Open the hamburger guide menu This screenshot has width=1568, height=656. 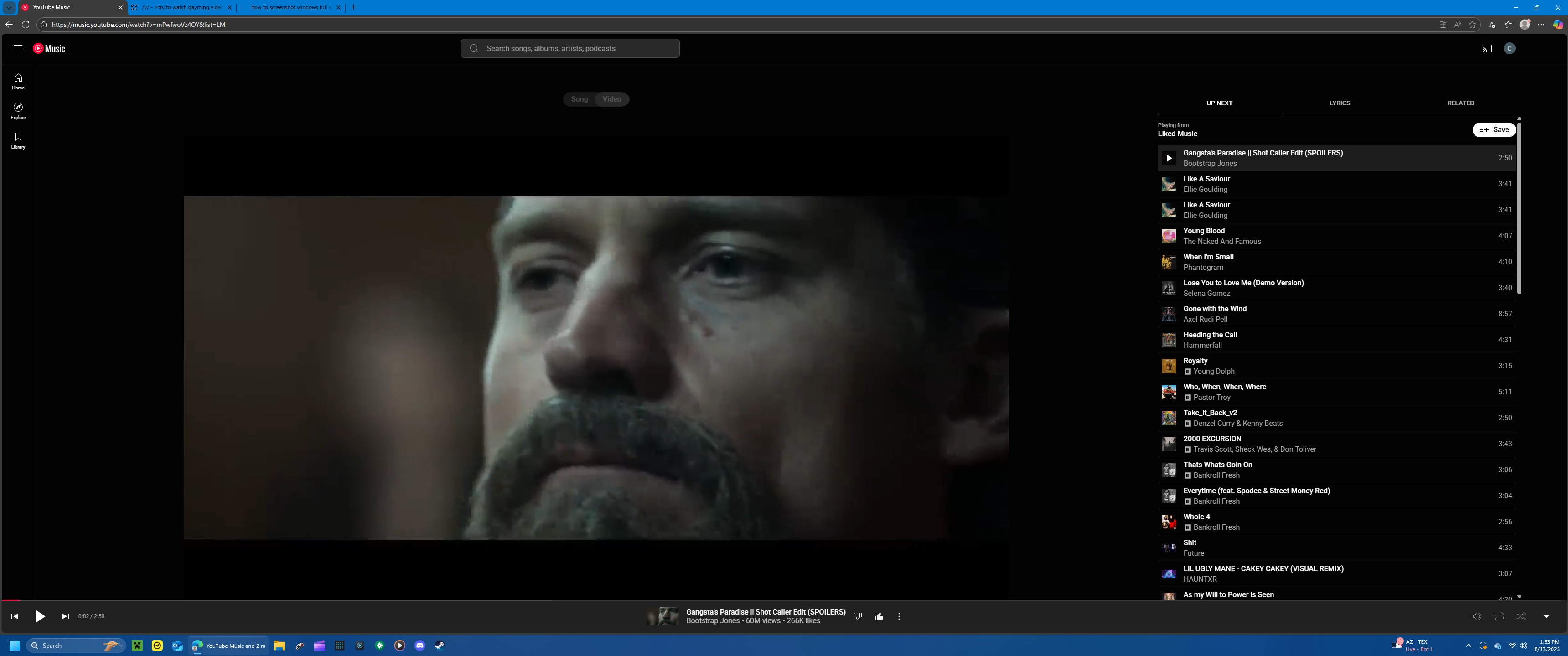pos(18,48)
